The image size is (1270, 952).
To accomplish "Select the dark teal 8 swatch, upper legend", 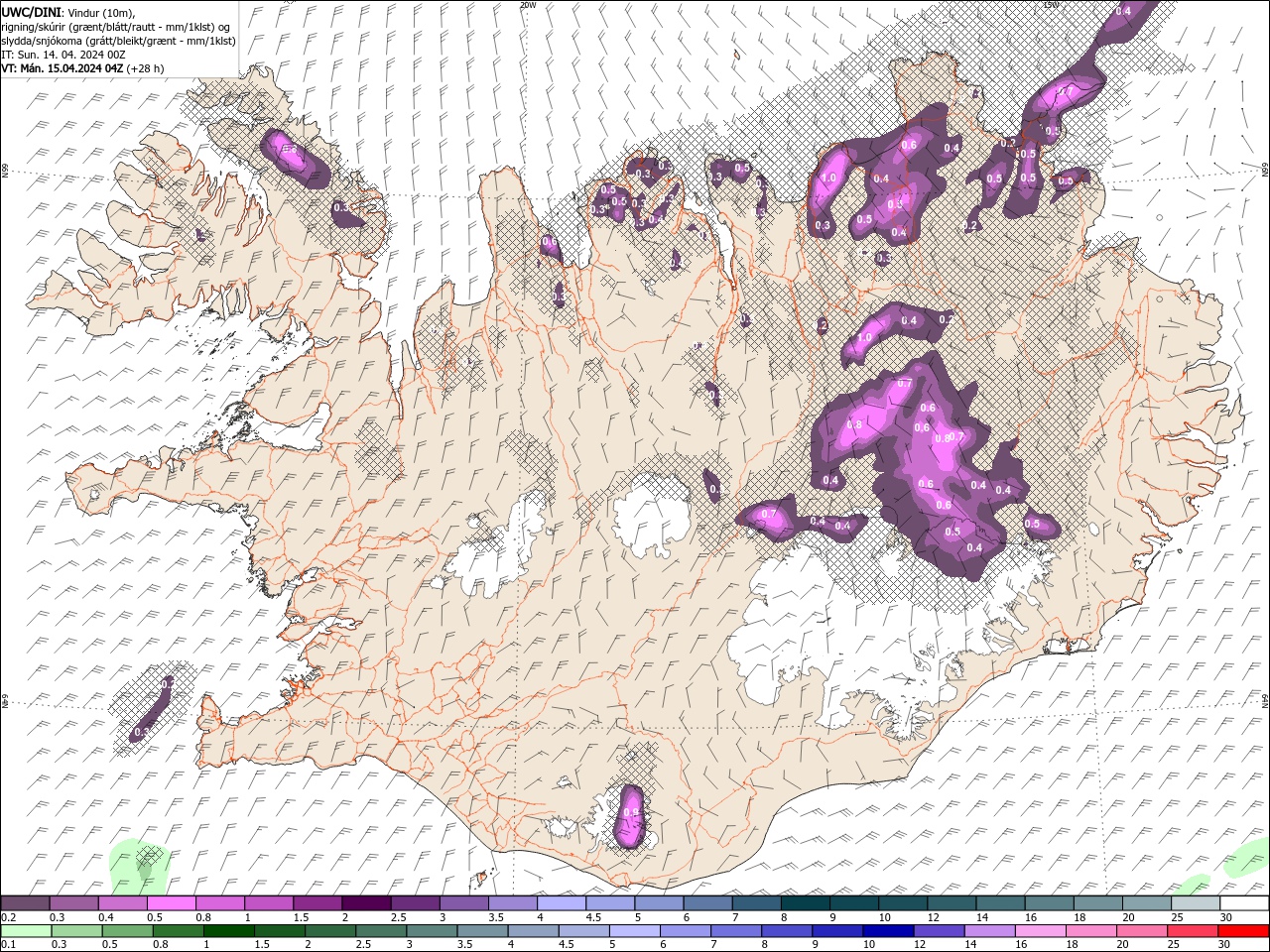I will pos(806,903).
